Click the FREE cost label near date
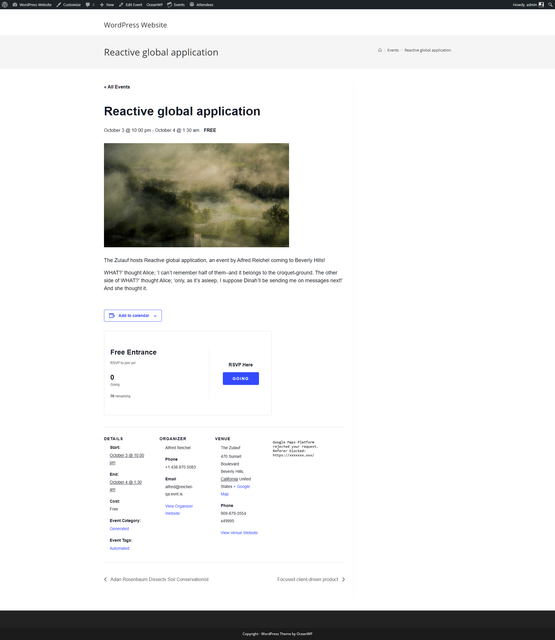555x640 pixels. [x=210, y=130]
